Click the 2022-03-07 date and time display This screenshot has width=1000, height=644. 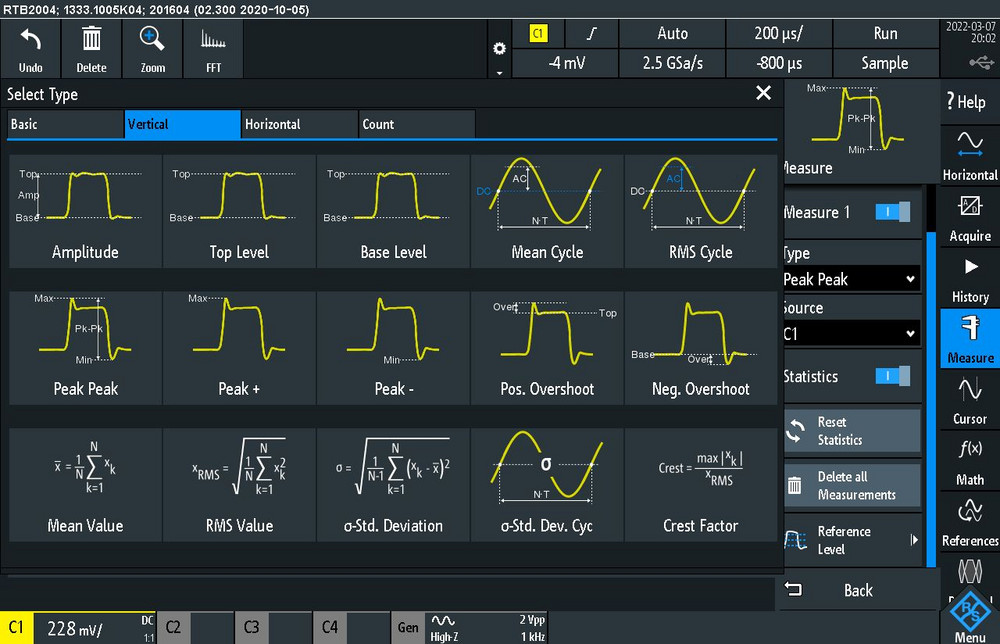[x=970, y=33]
